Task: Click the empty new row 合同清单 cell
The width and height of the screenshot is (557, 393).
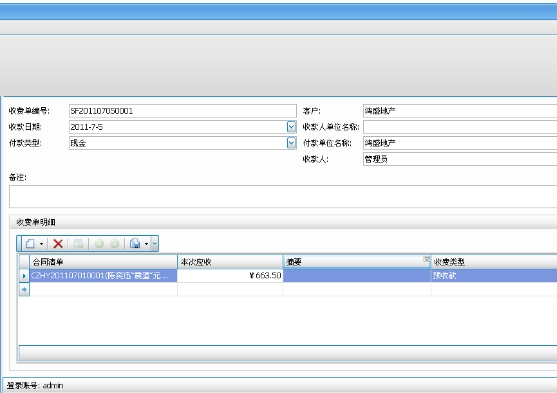Action: coord(103,290)
